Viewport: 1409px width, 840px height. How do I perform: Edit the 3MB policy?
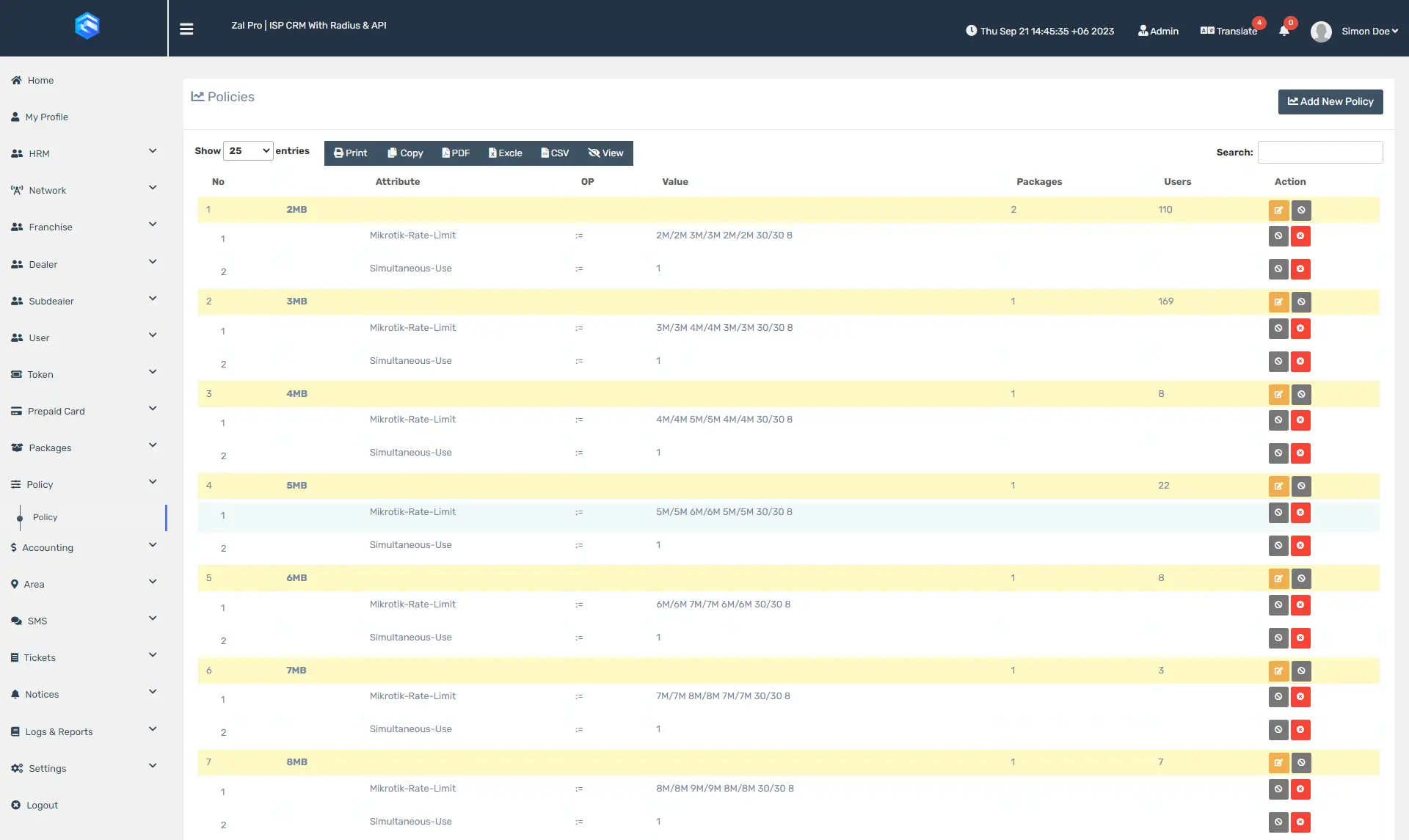[x=1278, y=302]
